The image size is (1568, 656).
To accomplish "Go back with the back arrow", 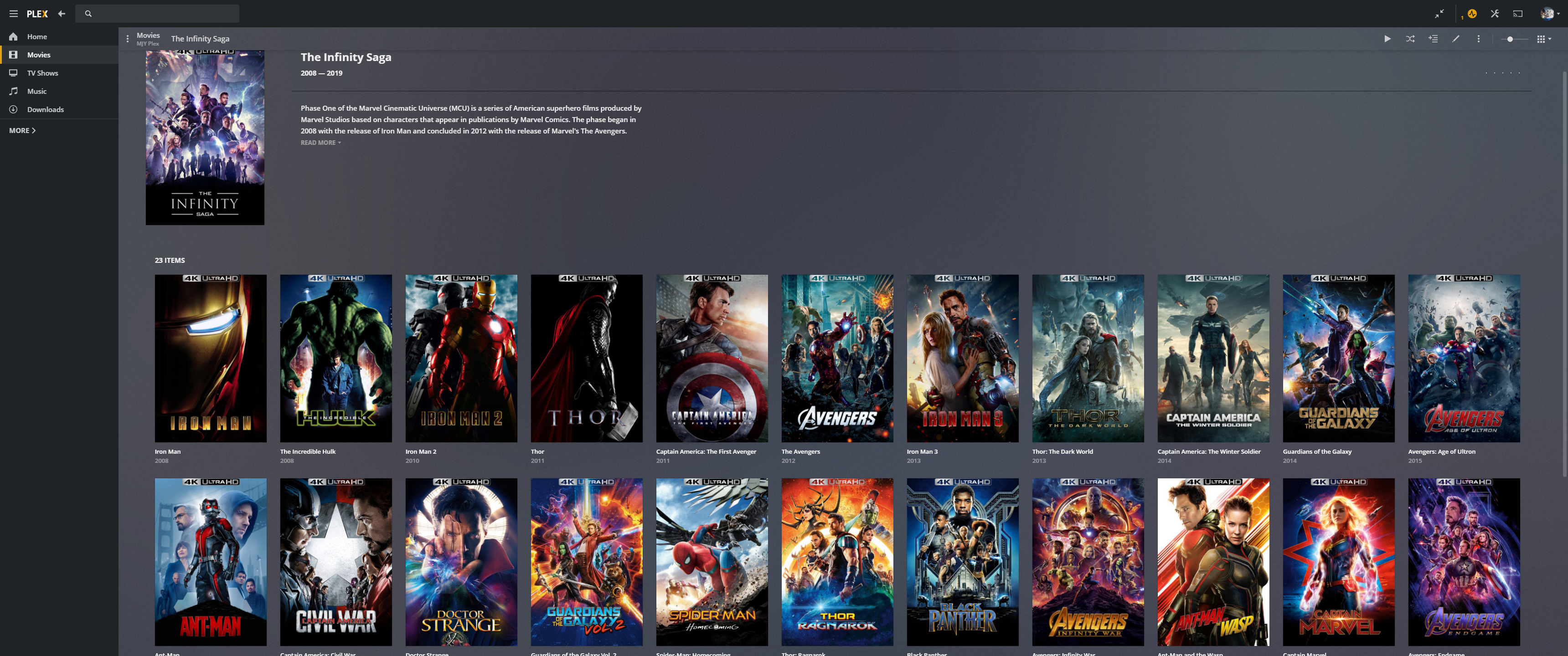I will [62, 13].
